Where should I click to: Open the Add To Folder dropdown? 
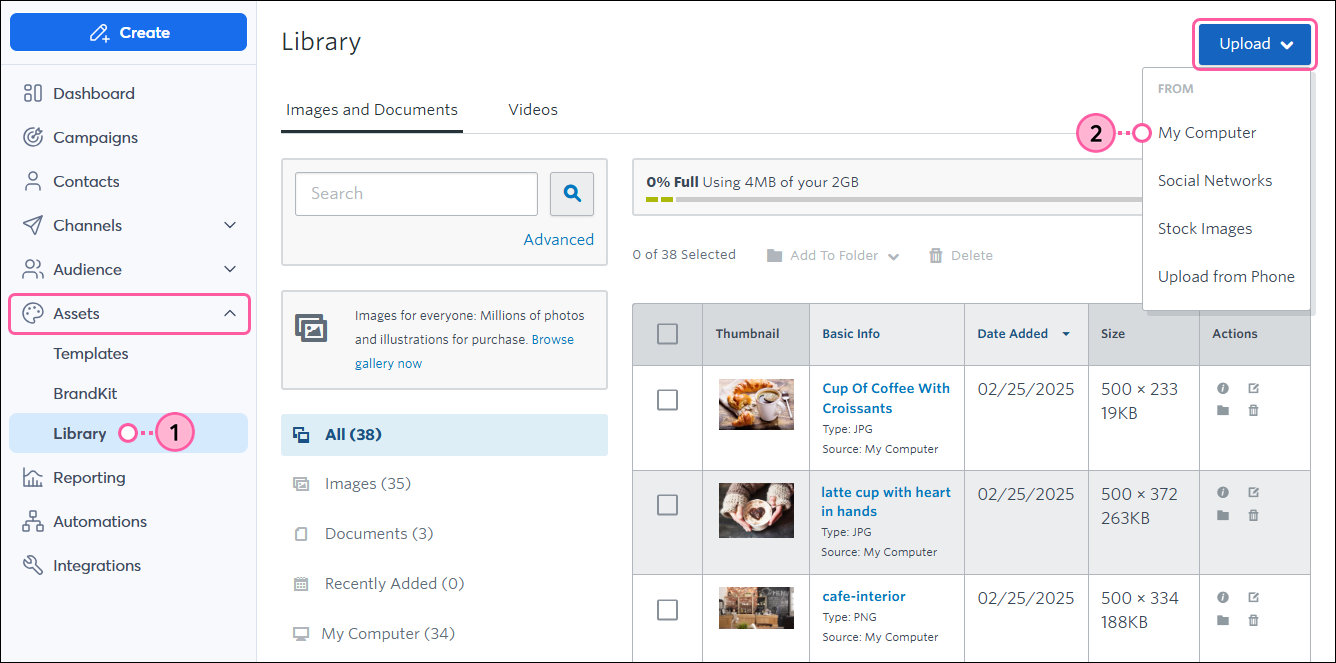832,255
